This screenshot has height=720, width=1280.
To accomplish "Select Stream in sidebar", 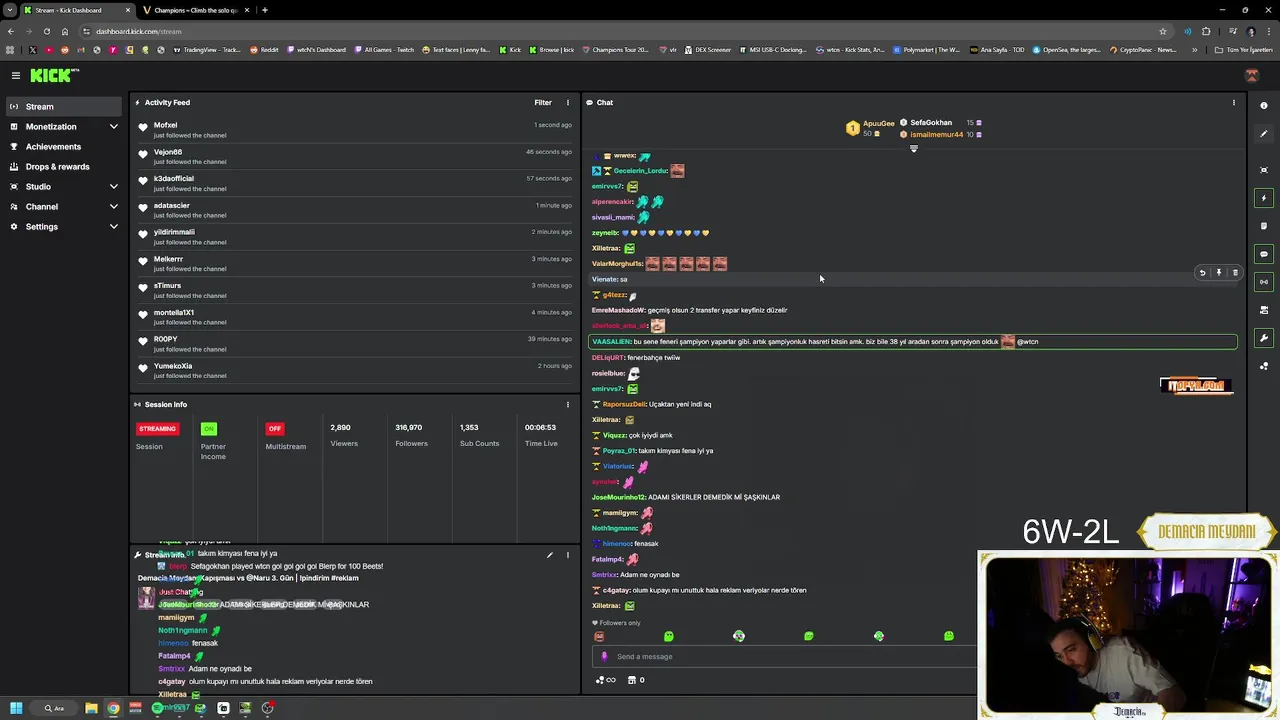I will (62, 106).
